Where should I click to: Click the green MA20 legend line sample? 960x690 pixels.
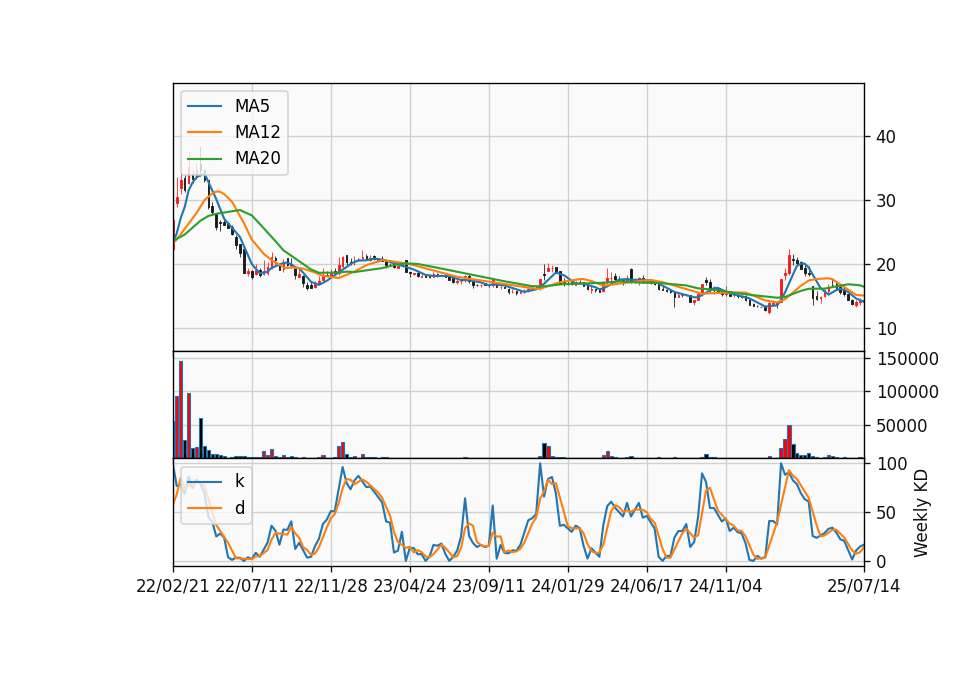(x=204, y=158)
